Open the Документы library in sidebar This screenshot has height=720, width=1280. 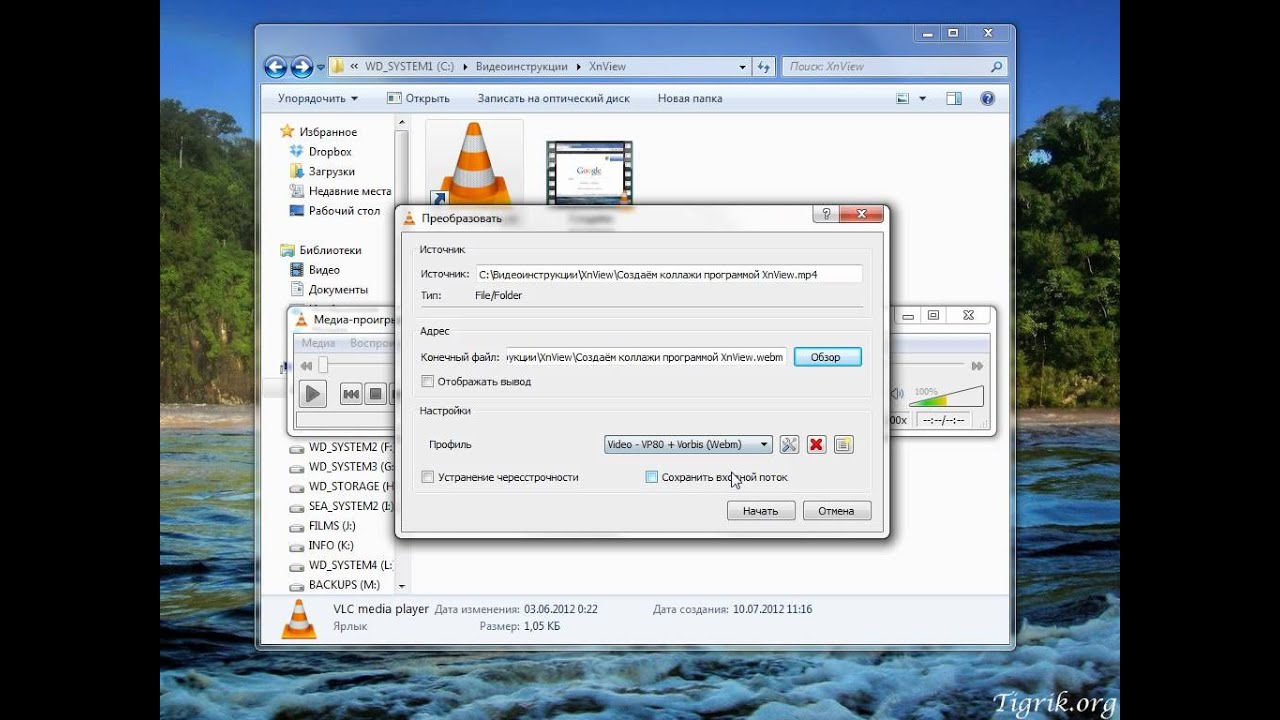click(338, 290)
